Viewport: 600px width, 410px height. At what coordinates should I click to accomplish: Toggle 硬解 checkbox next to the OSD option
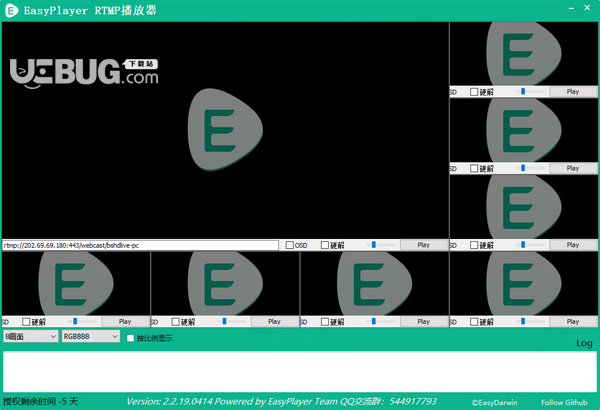coord(324,245)
